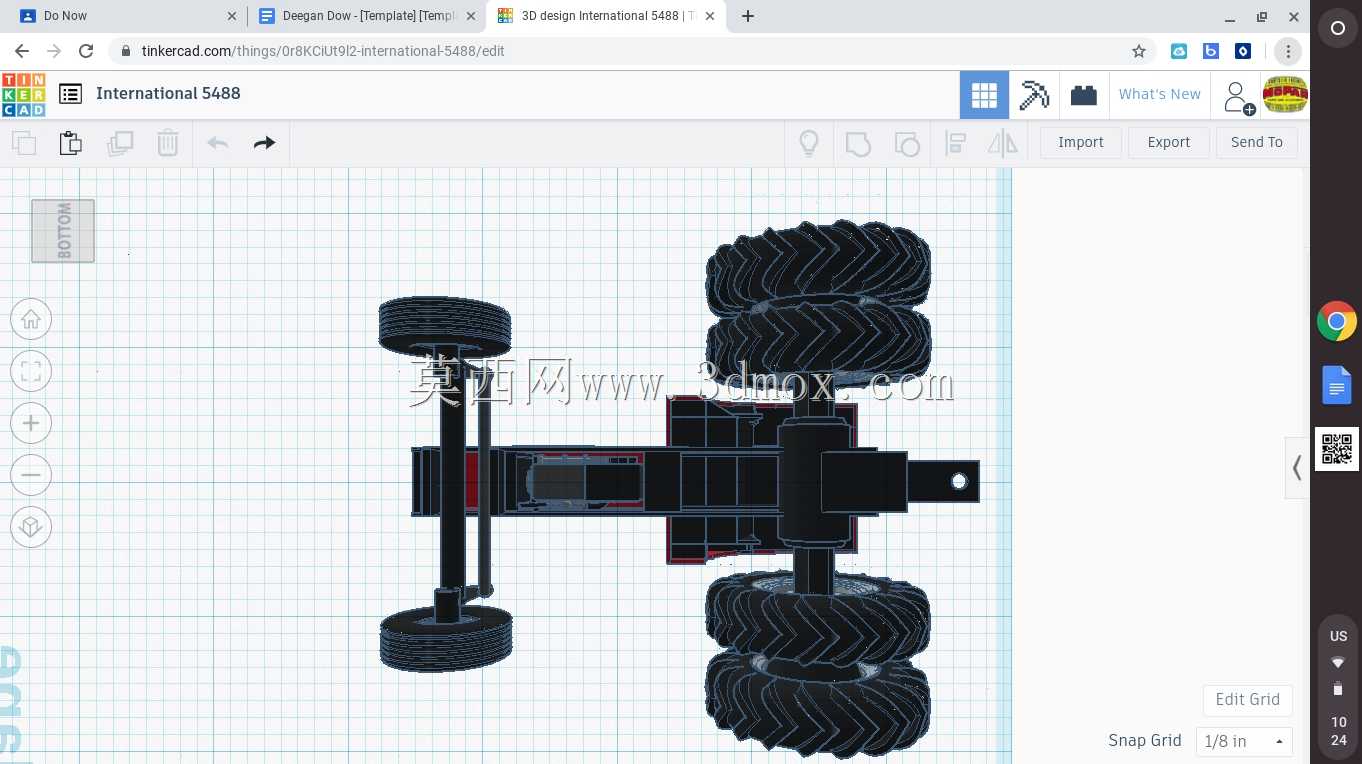
Task: Expand the collapsed shapes panel chevron
Action: pos(1297,467)
